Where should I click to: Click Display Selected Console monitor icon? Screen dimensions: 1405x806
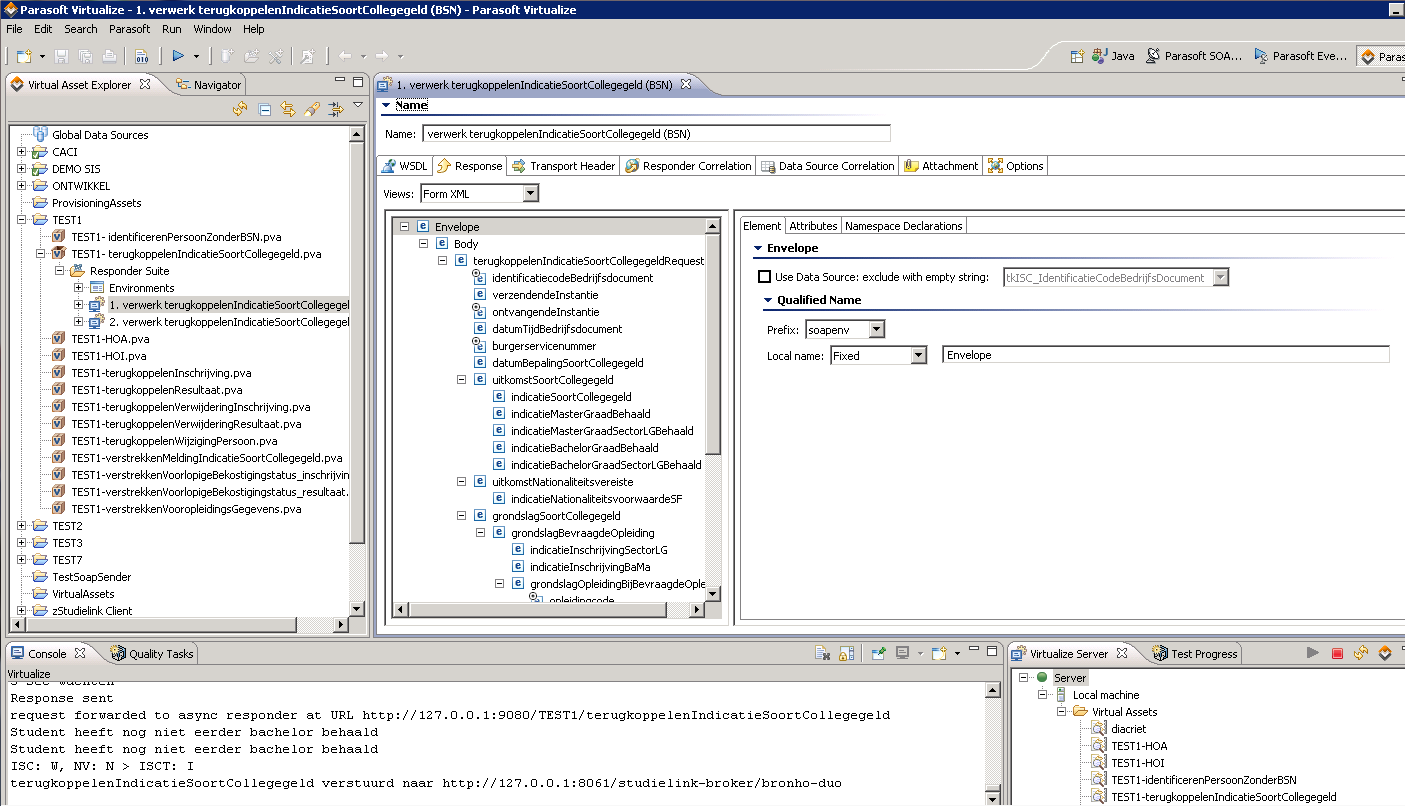(903, 654)
